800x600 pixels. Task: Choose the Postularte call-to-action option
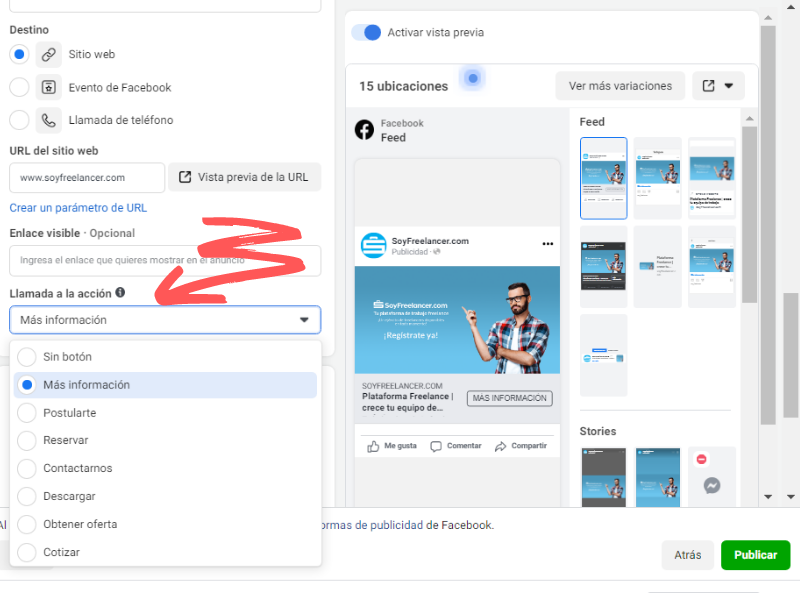(x=165, y=413)
